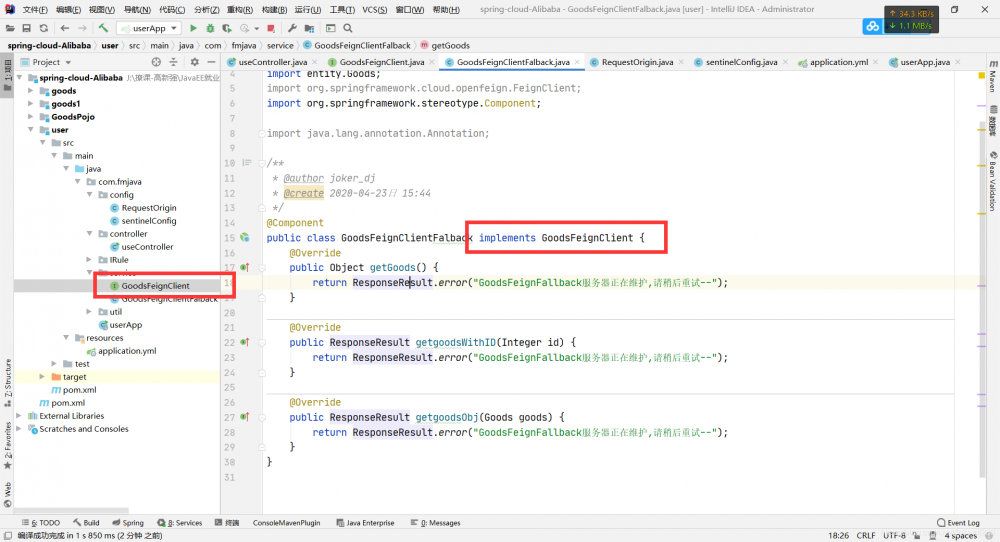The image size is (1000, 542).
Task: Click the locate-in-project target icon
Action: coord(158,62)
